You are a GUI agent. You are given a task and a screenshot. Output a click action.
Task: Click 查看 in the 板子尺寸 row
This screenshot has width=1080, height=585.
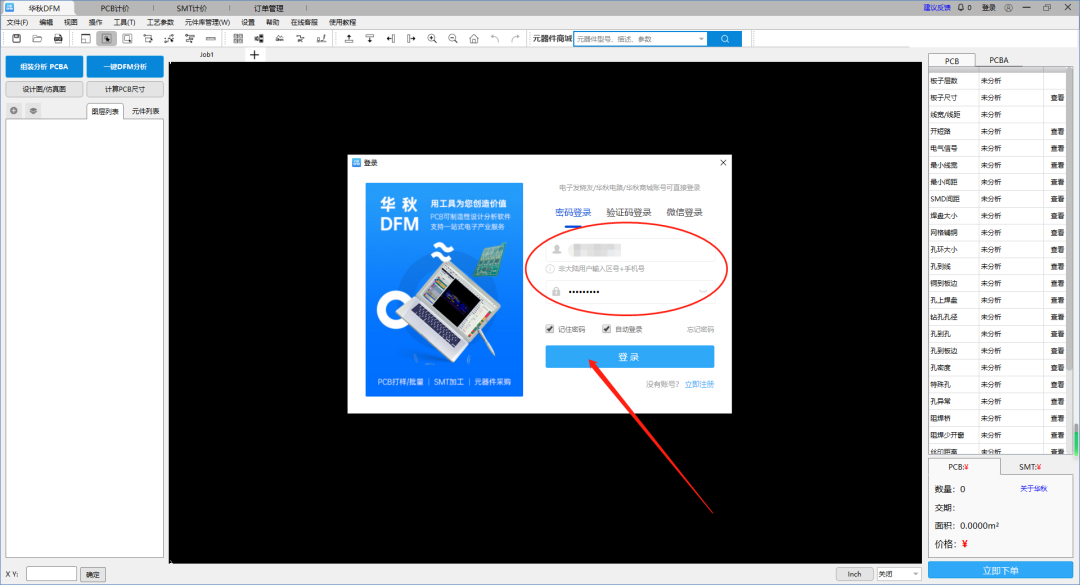point(1057,98)
